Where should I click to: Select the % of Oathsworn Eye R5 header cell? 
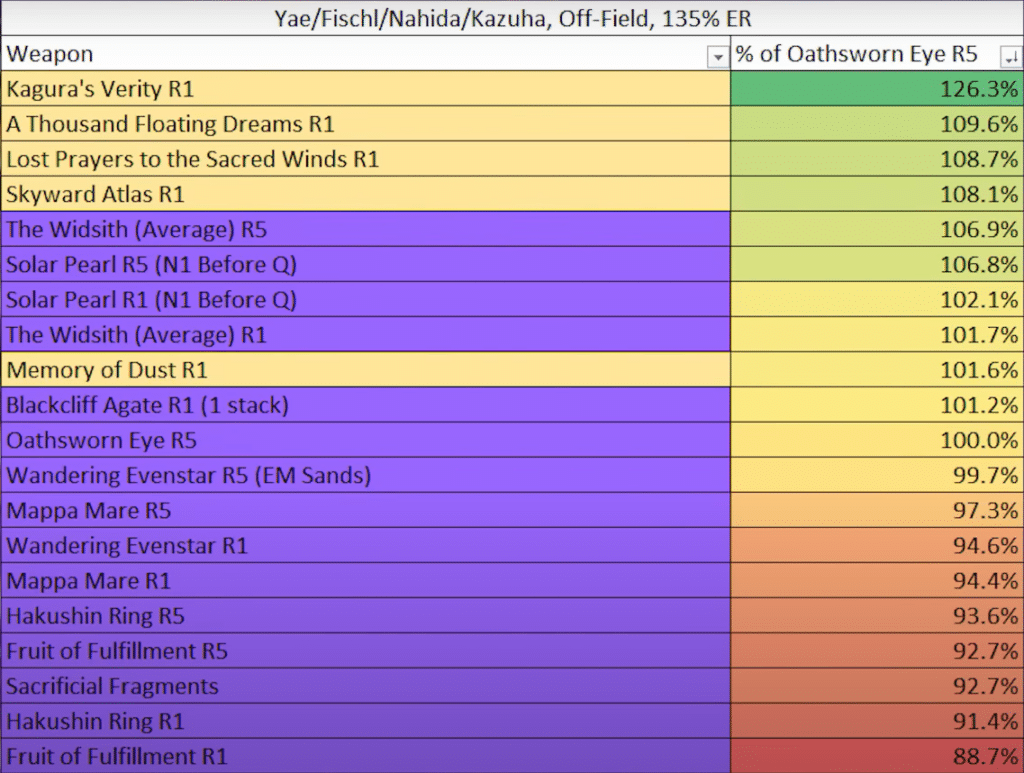[877, 54]
